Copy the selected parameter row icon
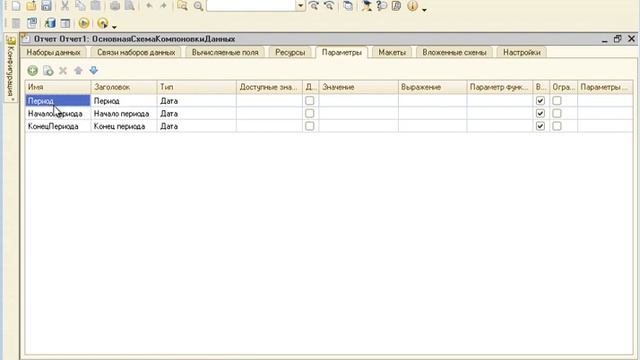Screen dimensions: 640x360 [x=48, y=71]
